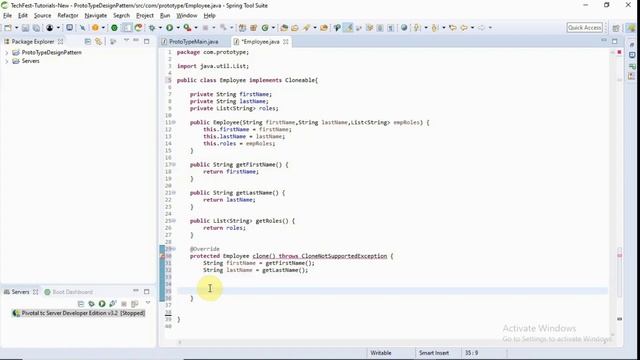The width and height of the screenshot is (640, 360).
Task: Click the green Spring Boot dashboard toolbar icon
Action: point(114,28)
